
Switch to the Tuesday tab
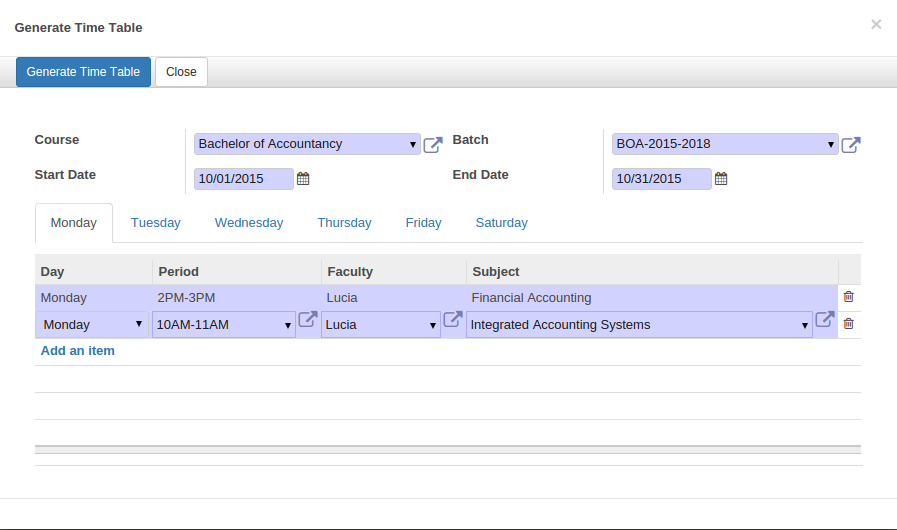pos(156,223)
